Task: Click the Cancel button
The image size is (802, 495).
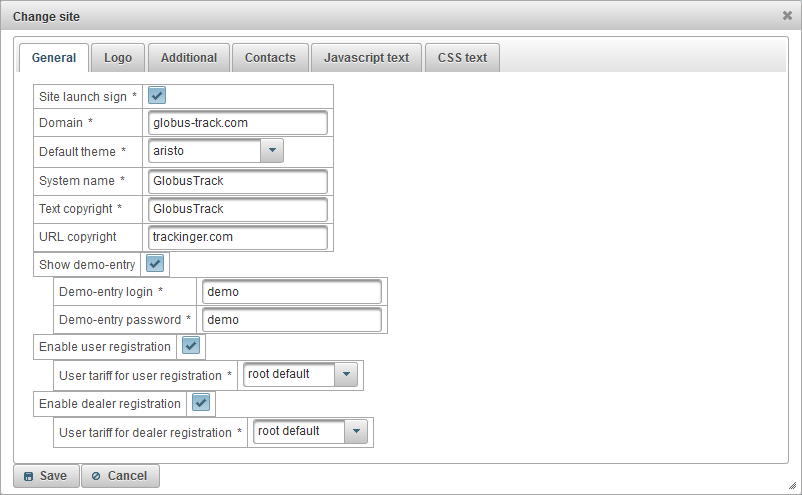Action: point(120,476)
